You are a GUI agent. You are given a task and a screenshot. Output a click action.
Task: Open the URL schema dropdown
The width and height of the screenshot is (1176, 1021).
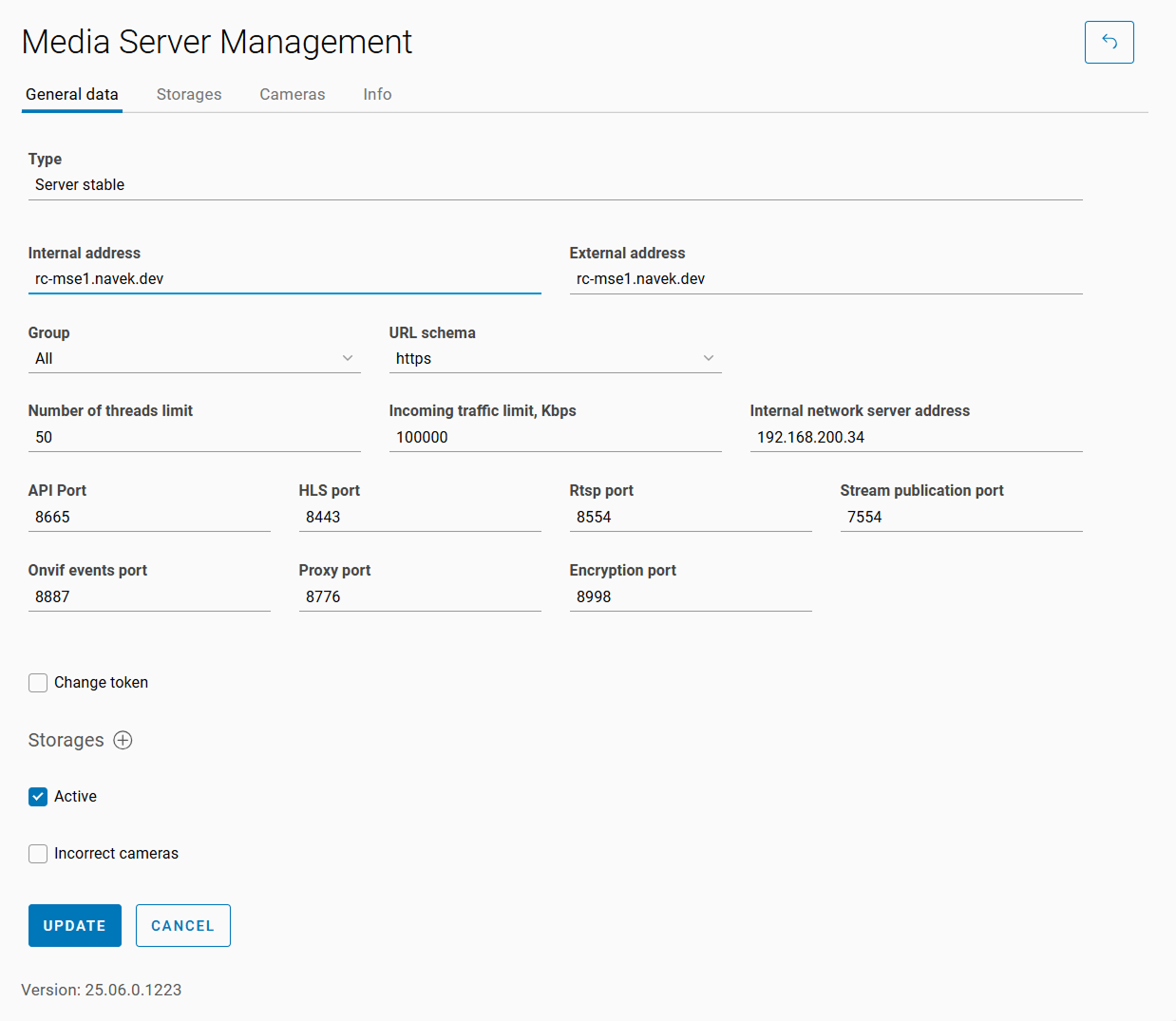tap(555, 358)
